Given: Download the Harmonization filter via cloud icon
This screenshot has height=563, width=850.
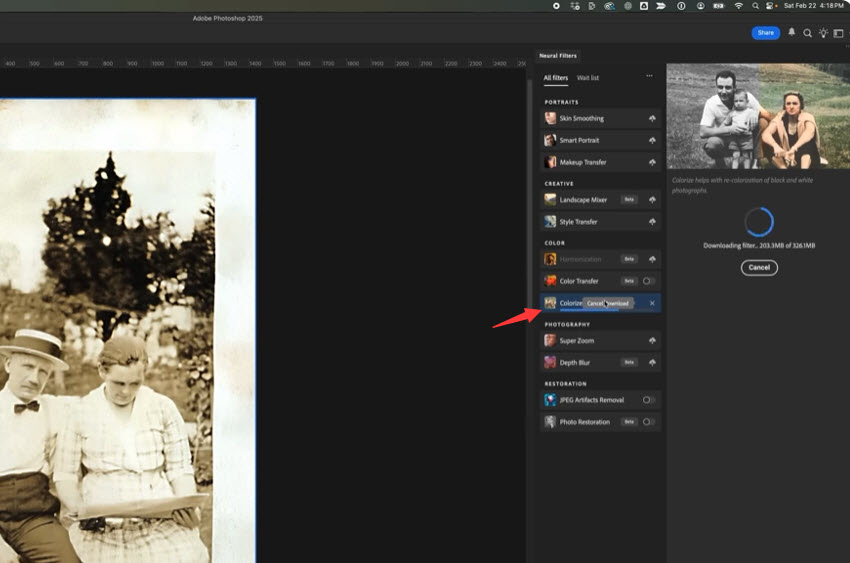Looking at the screenshot, I should pos(652,259).
